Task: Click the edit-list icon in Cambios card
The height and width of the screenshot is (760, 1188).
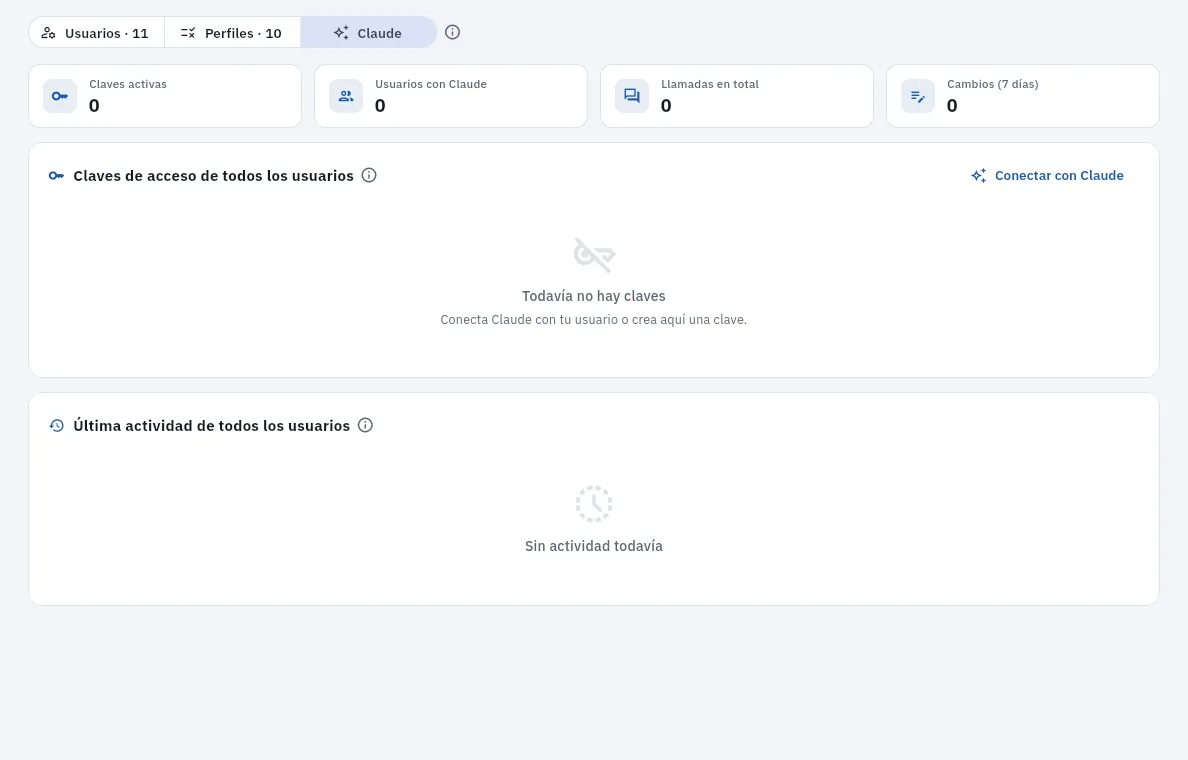Action: tap(918, 96)
